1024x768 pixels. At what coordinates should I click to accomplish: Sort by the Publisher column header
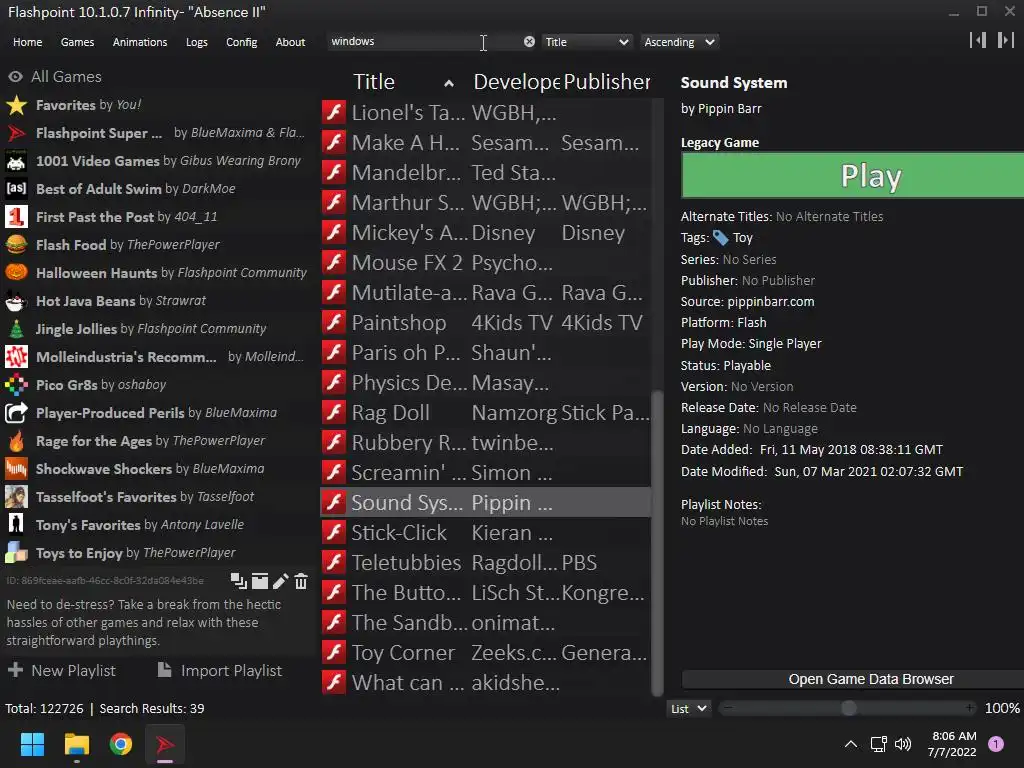[x=607, y=82]
